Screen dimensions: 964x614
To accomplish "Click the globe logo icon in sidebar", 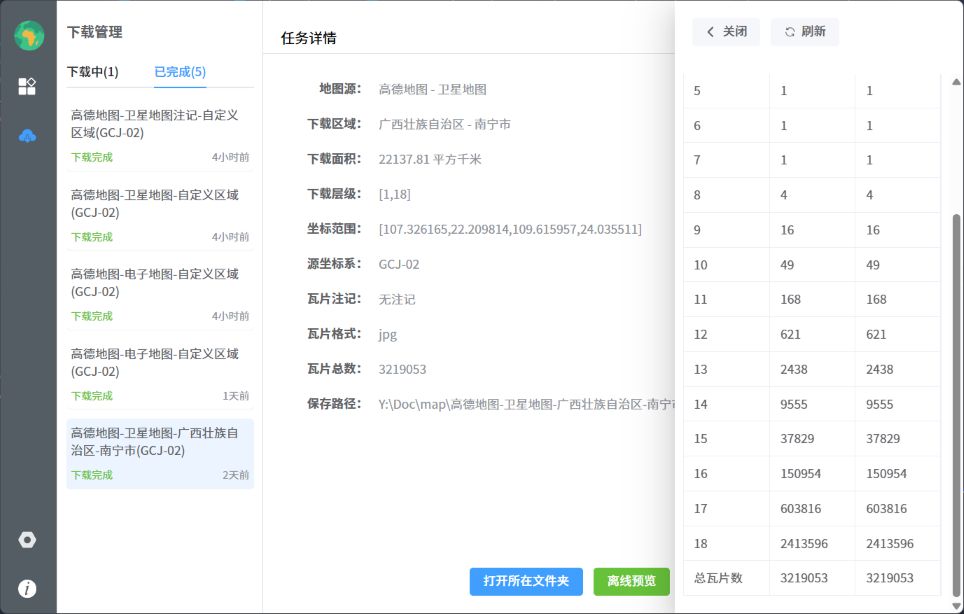I will click(x=28, y=35).
